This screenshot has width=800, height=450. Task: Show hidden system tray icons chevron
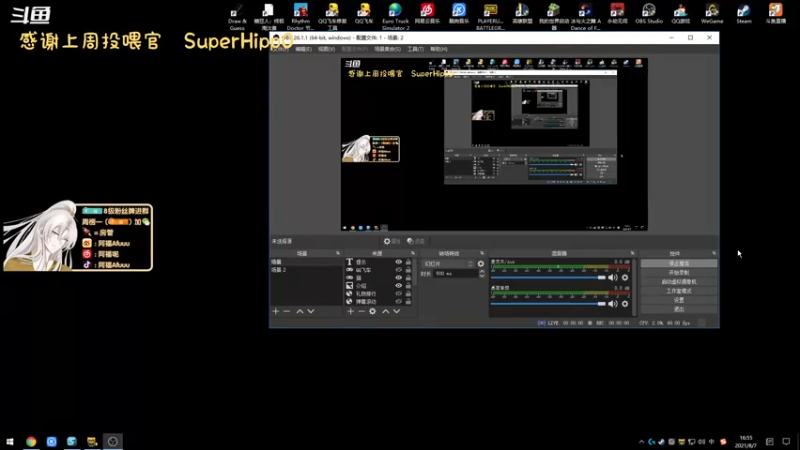pos(641,442)
